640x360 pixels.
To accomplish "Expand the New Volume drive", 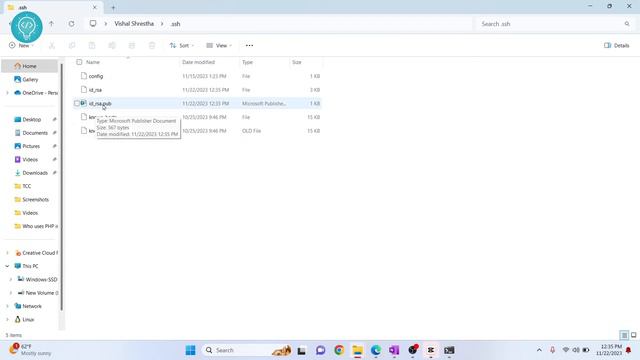I will (11, 293).
